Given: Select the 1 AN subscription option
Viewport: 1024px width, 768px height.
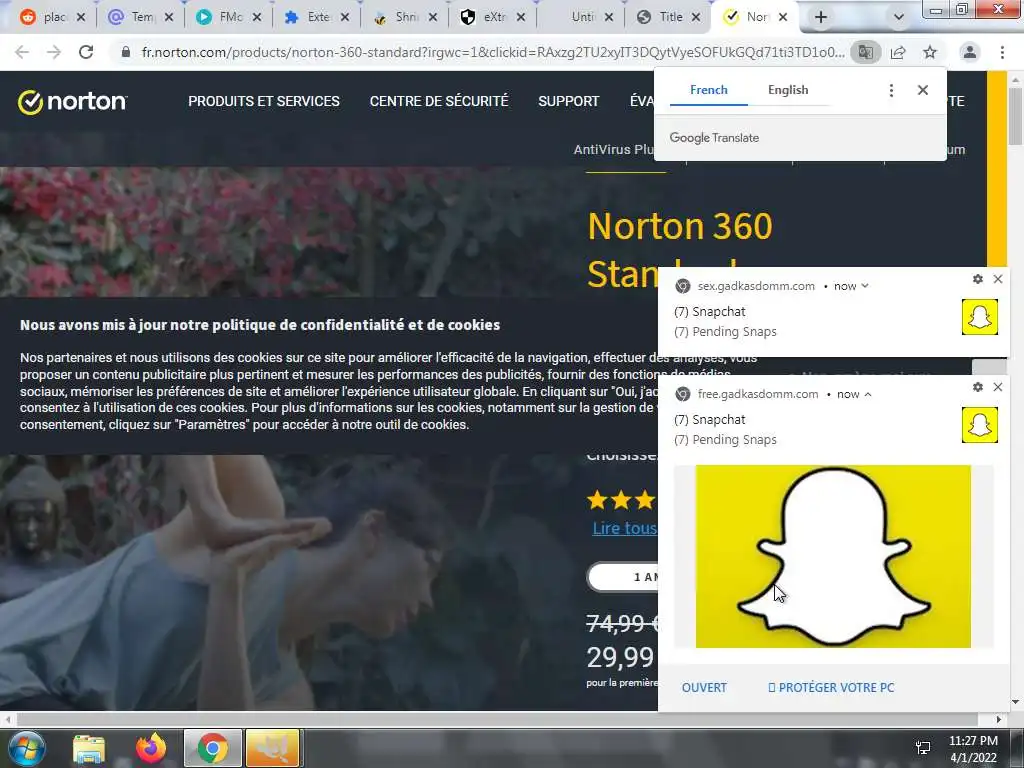Looking at the screenshot, I should [x=624, y=577].
